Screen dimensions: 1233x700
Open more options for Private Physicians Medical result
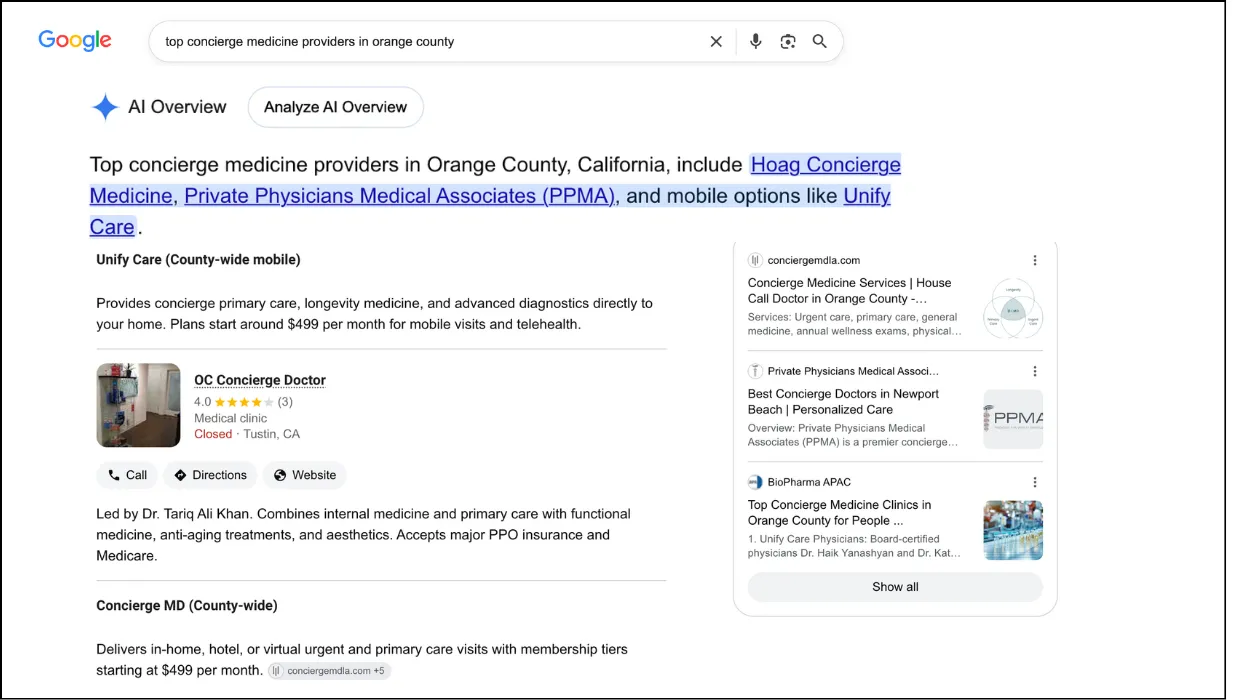click(x=1035, y=371)
